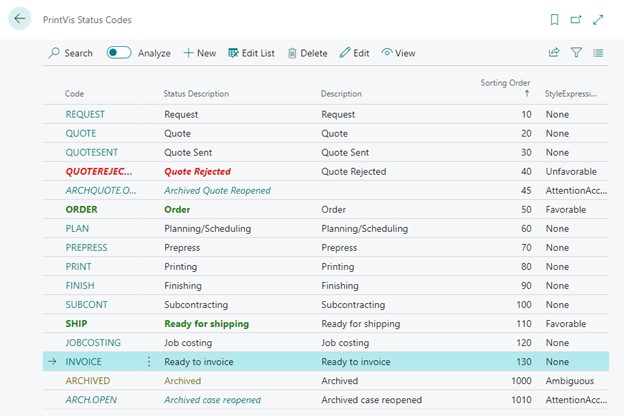Open the ARCHIVED code link
This screenshot has height=416, width=624.
click(88, 381)
